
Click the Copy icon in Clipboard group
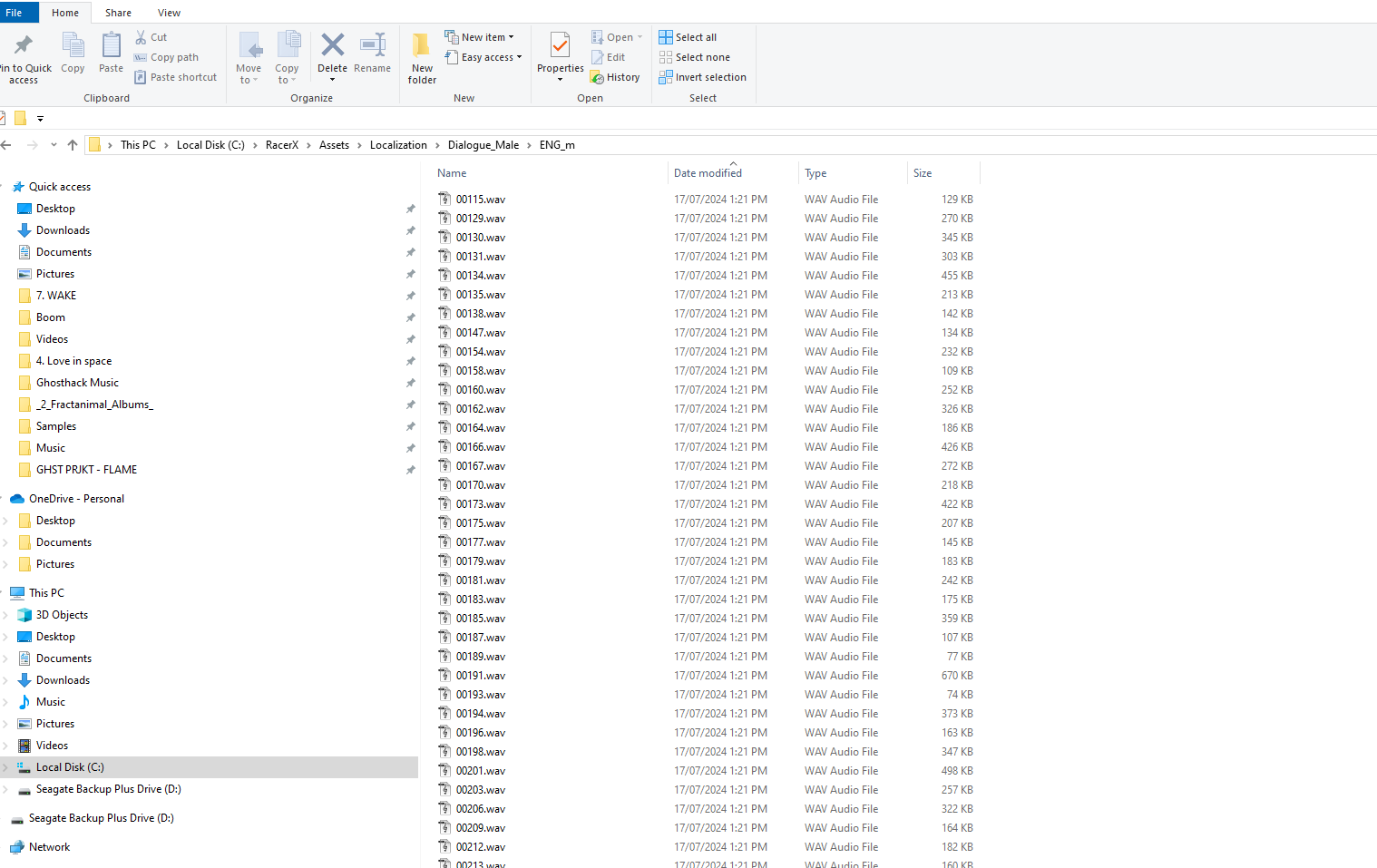pos(73,44)
